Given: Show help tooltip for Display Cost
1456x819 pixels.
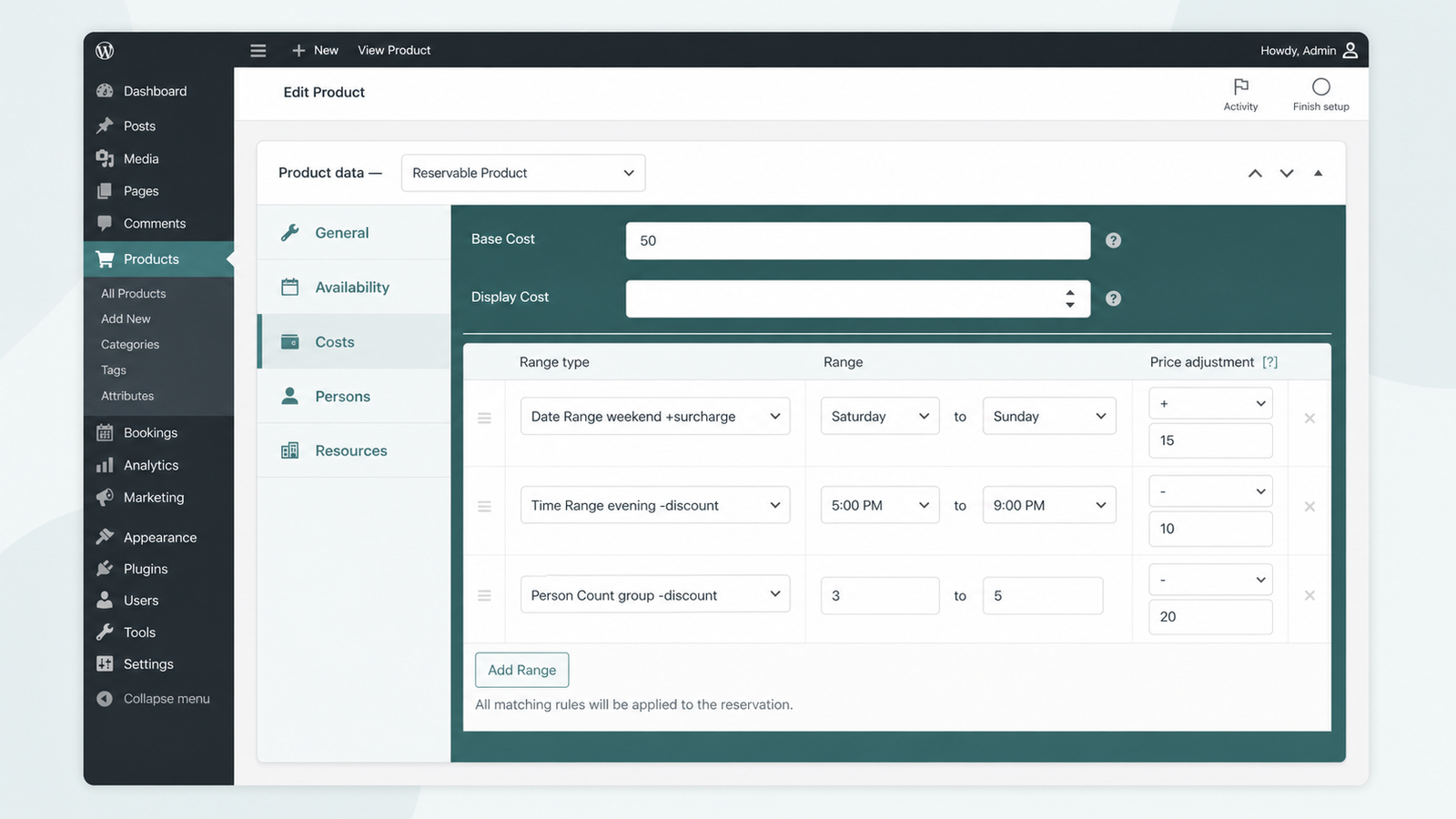Looking at the screenshot, I should coord(1113,298).
